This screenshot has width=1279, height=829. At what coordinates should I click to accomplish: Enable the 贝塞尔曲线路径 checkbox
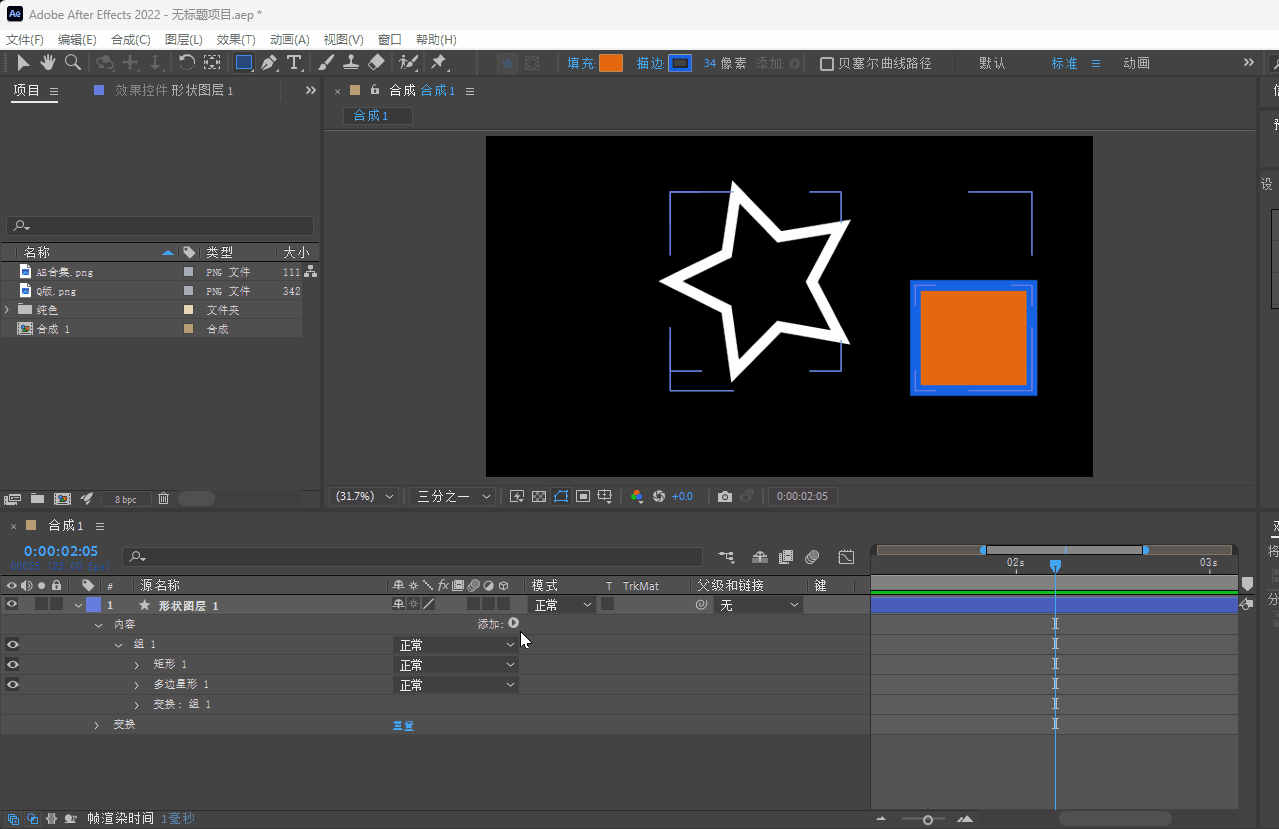[827, 64]
